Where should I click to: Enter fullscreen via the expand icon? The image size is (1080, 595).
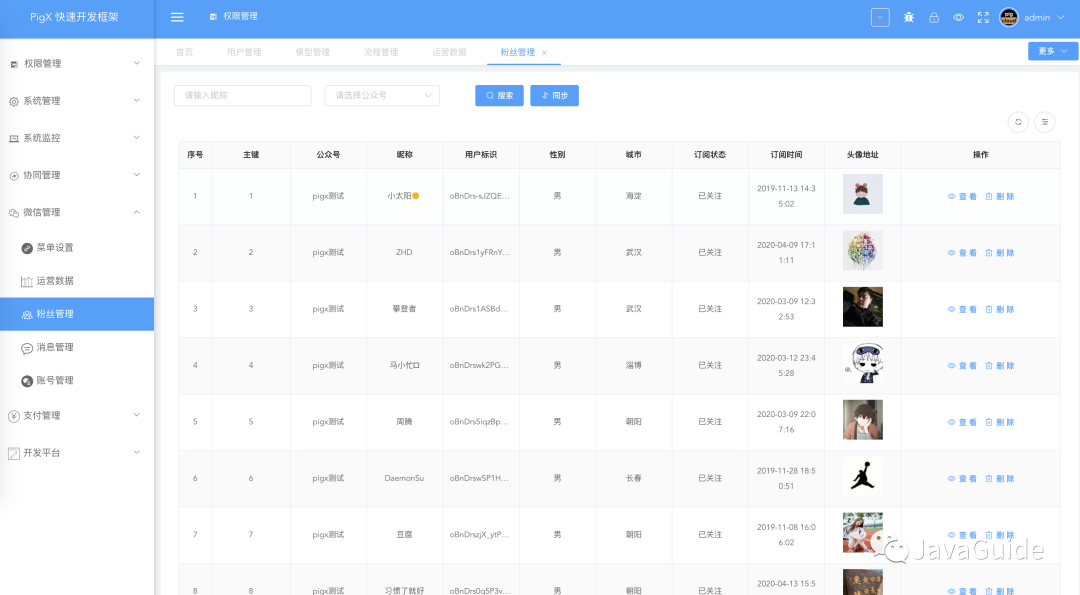[x=982, y=17]
